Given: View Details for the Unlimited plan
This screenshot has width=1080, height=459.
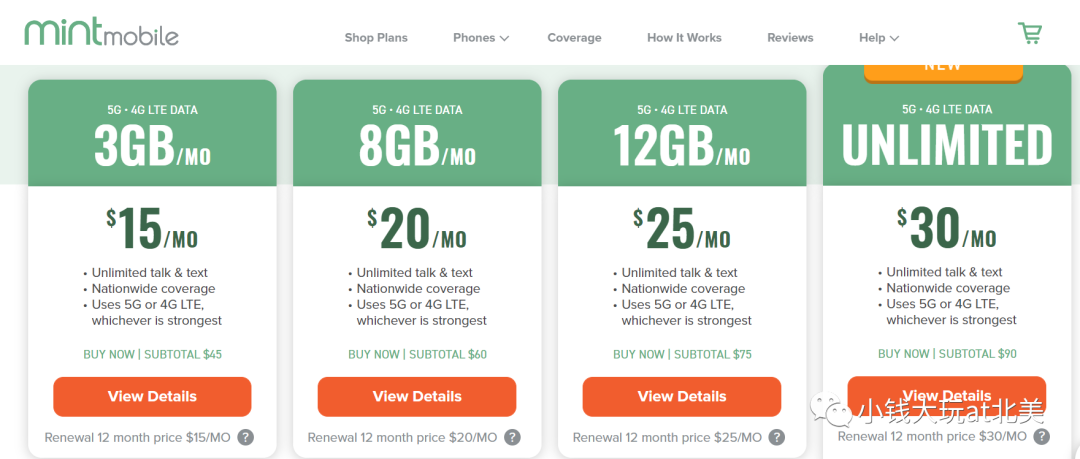Looking at the screenshot, I should 946,396.
